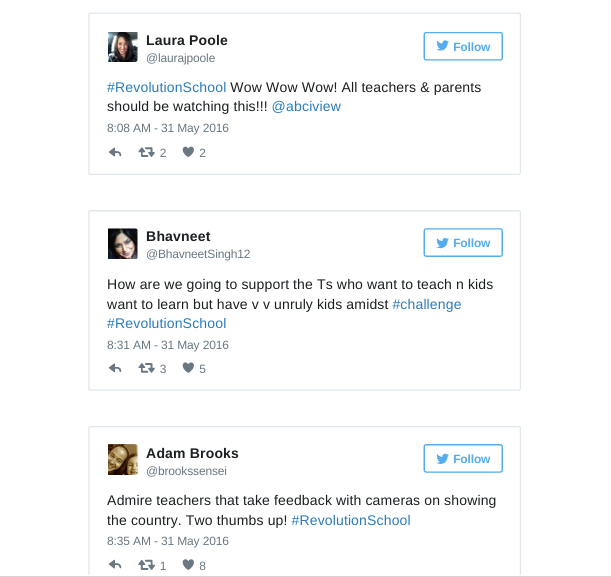The height and width of the screenshot is (577, 611).
Task: Reply to Adam Brooks' tweet
Action: pos(115,565)
